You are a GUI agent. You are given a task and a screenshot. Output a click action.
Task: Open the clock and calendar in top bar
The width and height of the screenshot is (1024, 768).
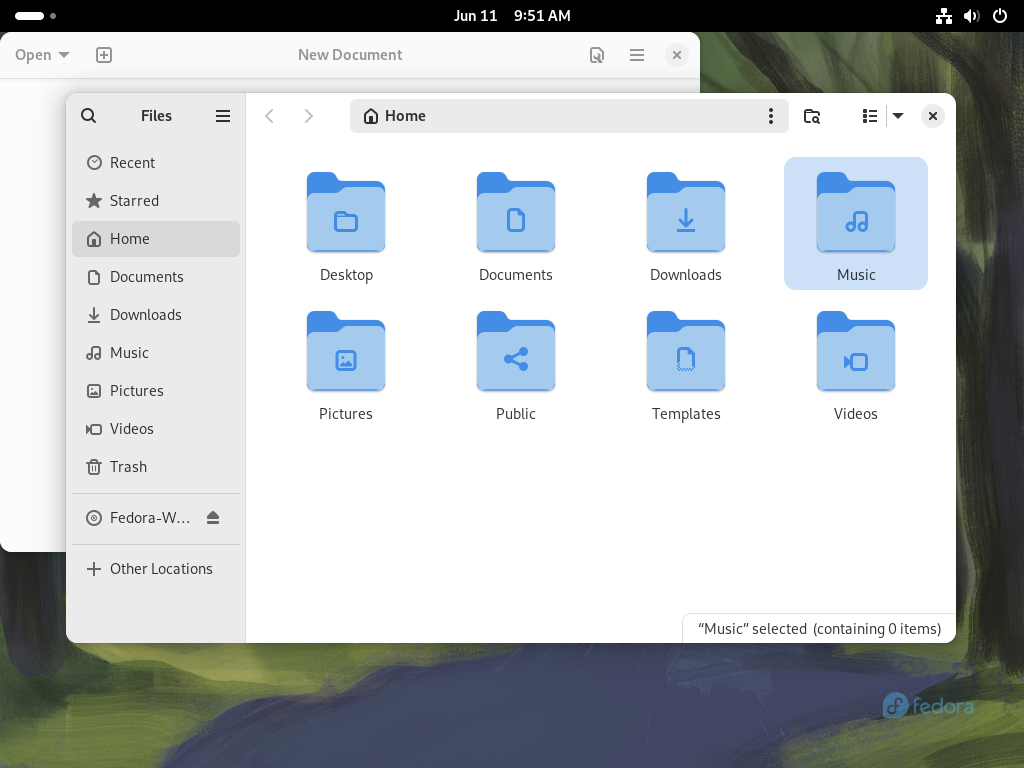coord(512,16)
